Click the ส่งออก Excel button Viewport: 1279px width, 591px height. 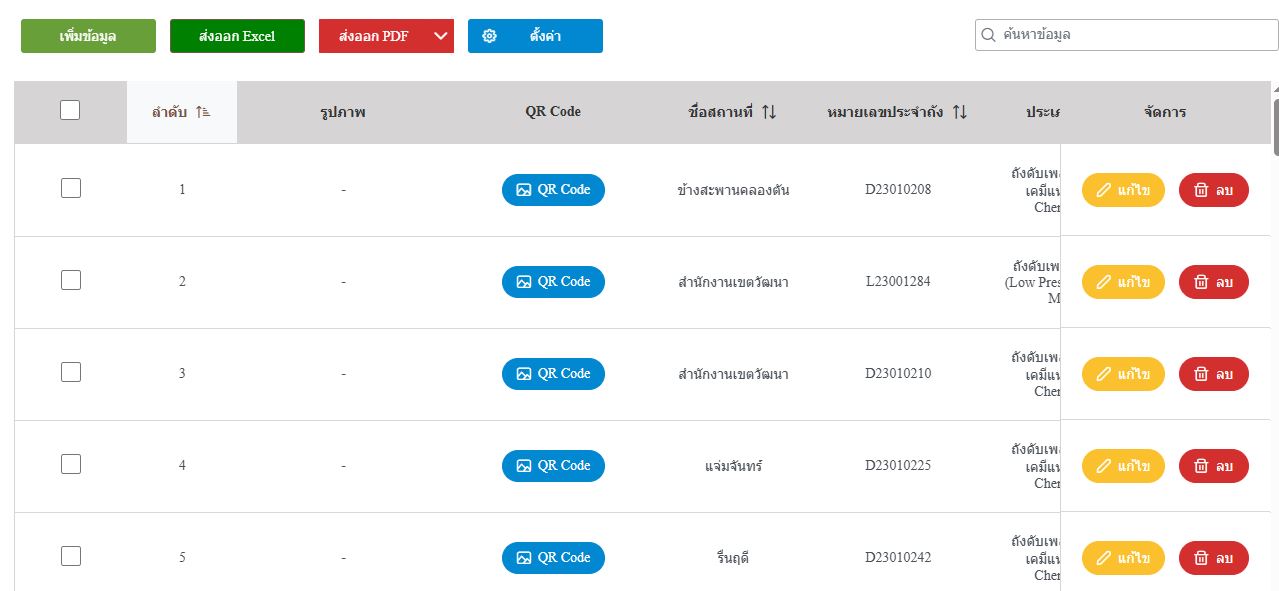pos(237,36)
